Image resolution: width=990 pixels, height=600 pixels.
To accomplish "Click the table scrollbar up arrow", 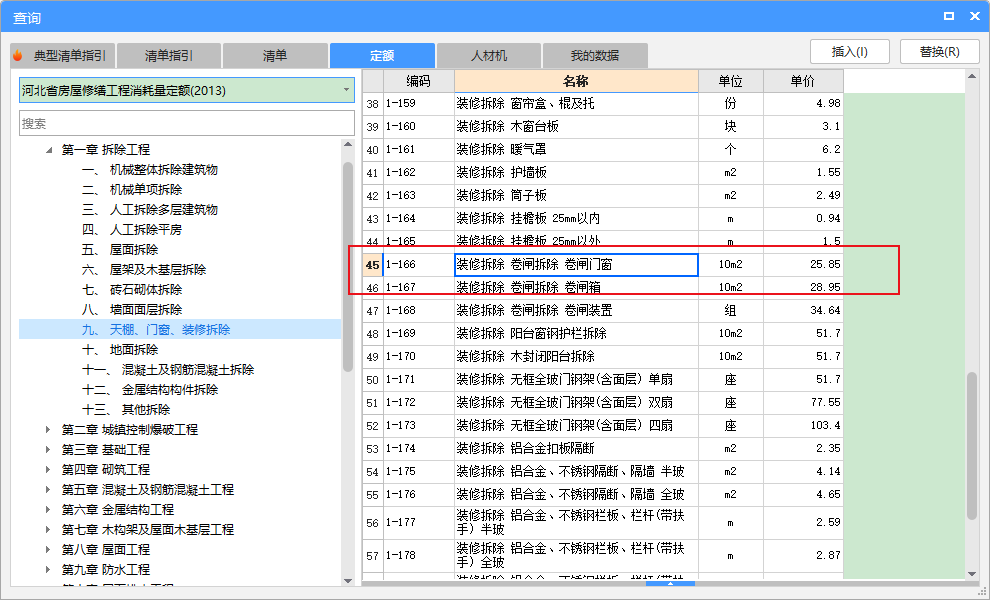I will click(972, 76).
